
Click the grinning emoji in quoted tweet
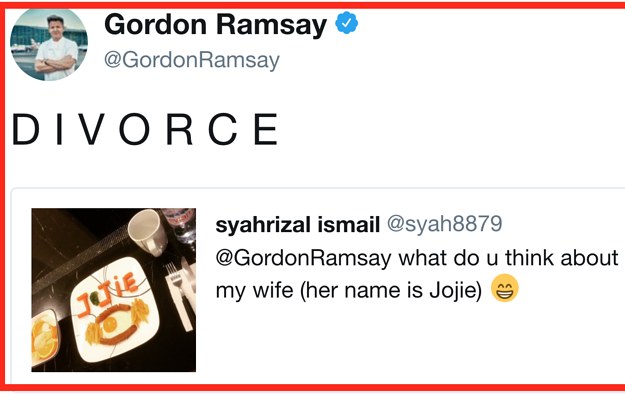click(505, 288)
